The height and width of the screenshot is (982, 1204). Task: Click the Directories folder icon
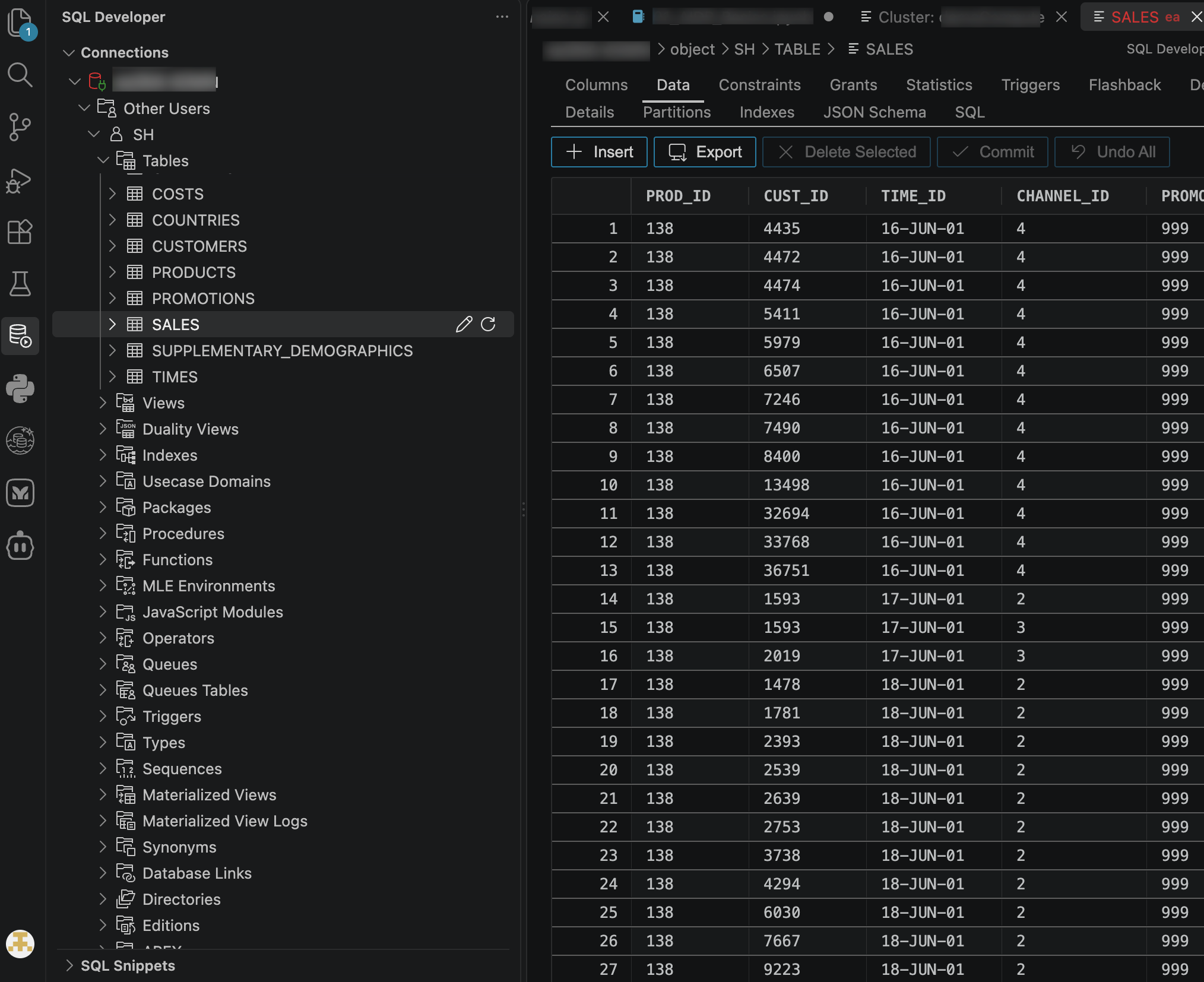[x=125, y=899]
